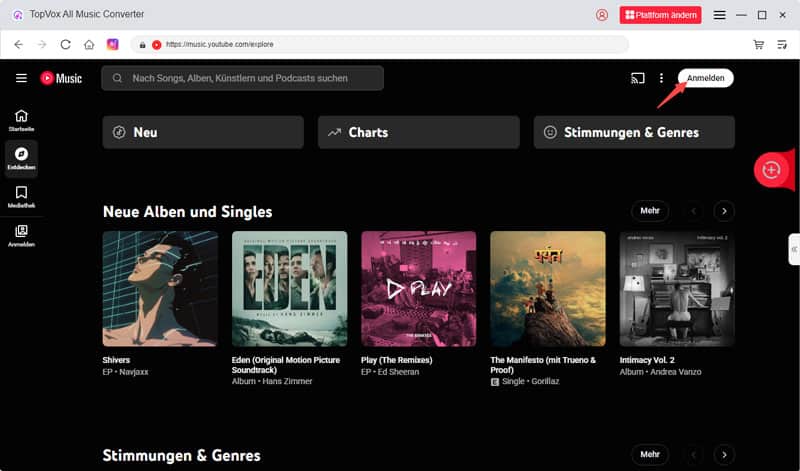Screen dimensions: 800x471
Task: Click the browser forward arrow
Action: click(x=42, y=44)
